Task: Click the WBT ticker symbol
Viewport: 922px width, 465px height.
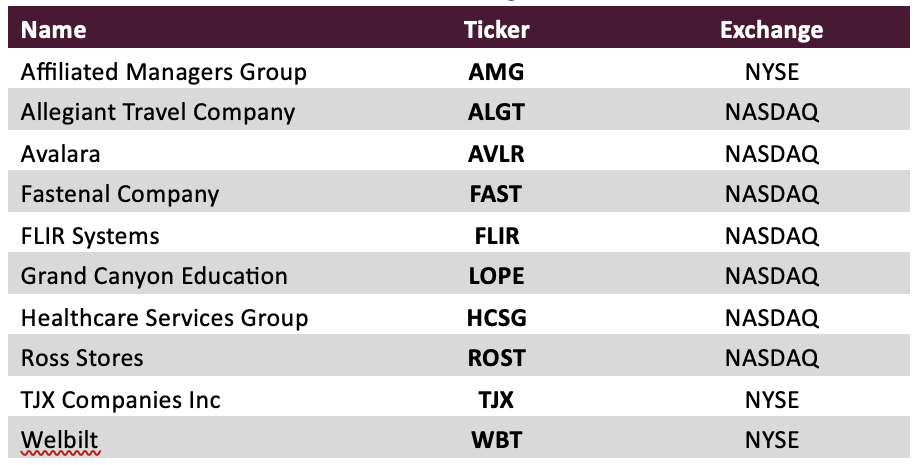Action: [x=496, y=441]
